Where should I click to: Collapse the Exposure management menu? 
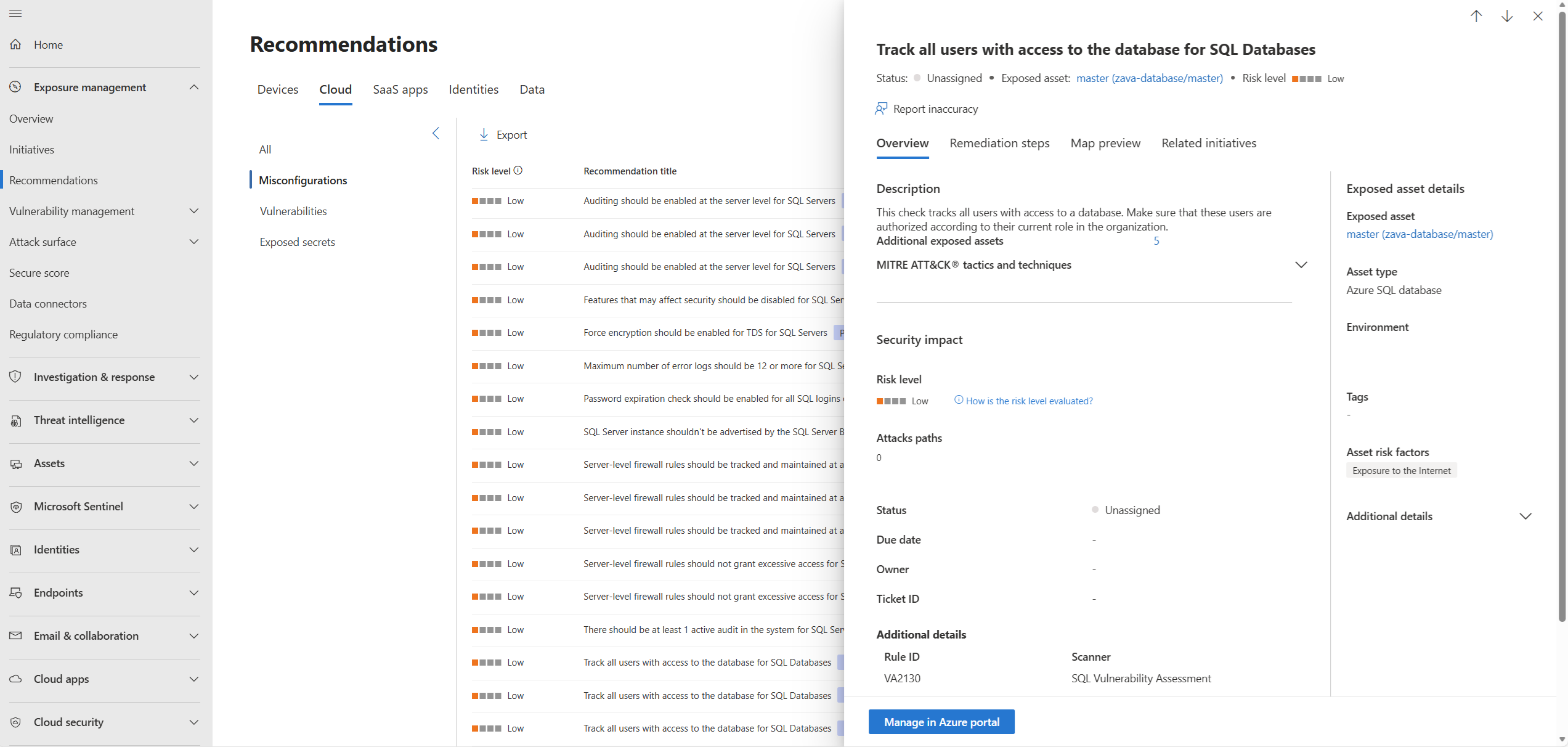193,87
